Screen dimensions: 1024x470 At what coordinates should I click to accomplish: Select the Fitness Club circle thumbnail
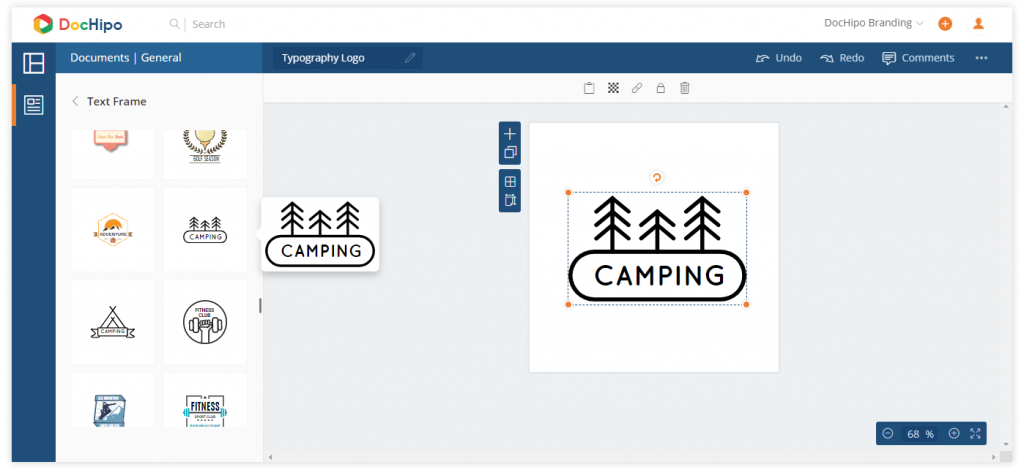point(205,322)
